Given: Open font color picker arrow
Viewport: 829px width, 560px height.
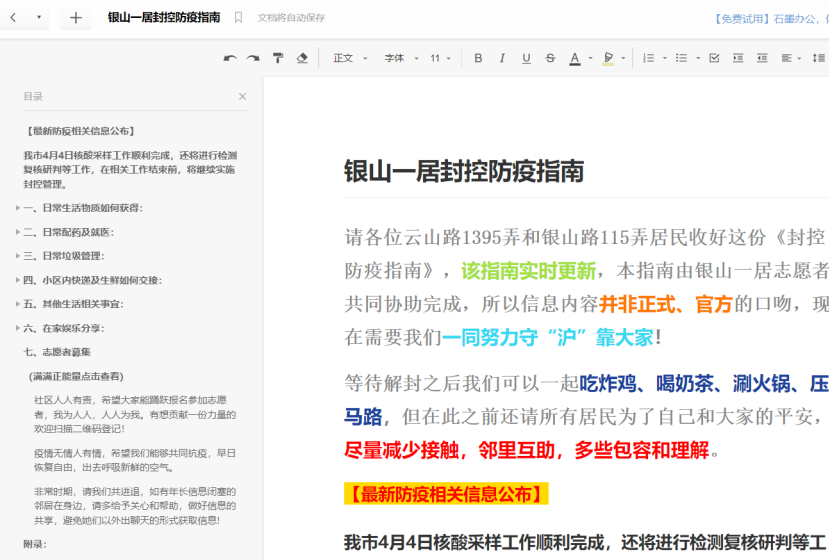Looking at the screenshot, I should [x=590, y=58].
